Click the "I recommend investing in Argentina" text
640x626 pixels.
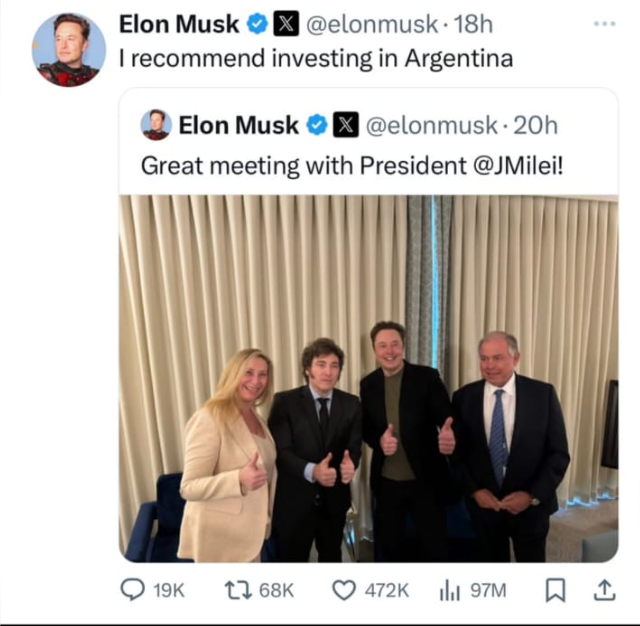(x=316, y=58)
